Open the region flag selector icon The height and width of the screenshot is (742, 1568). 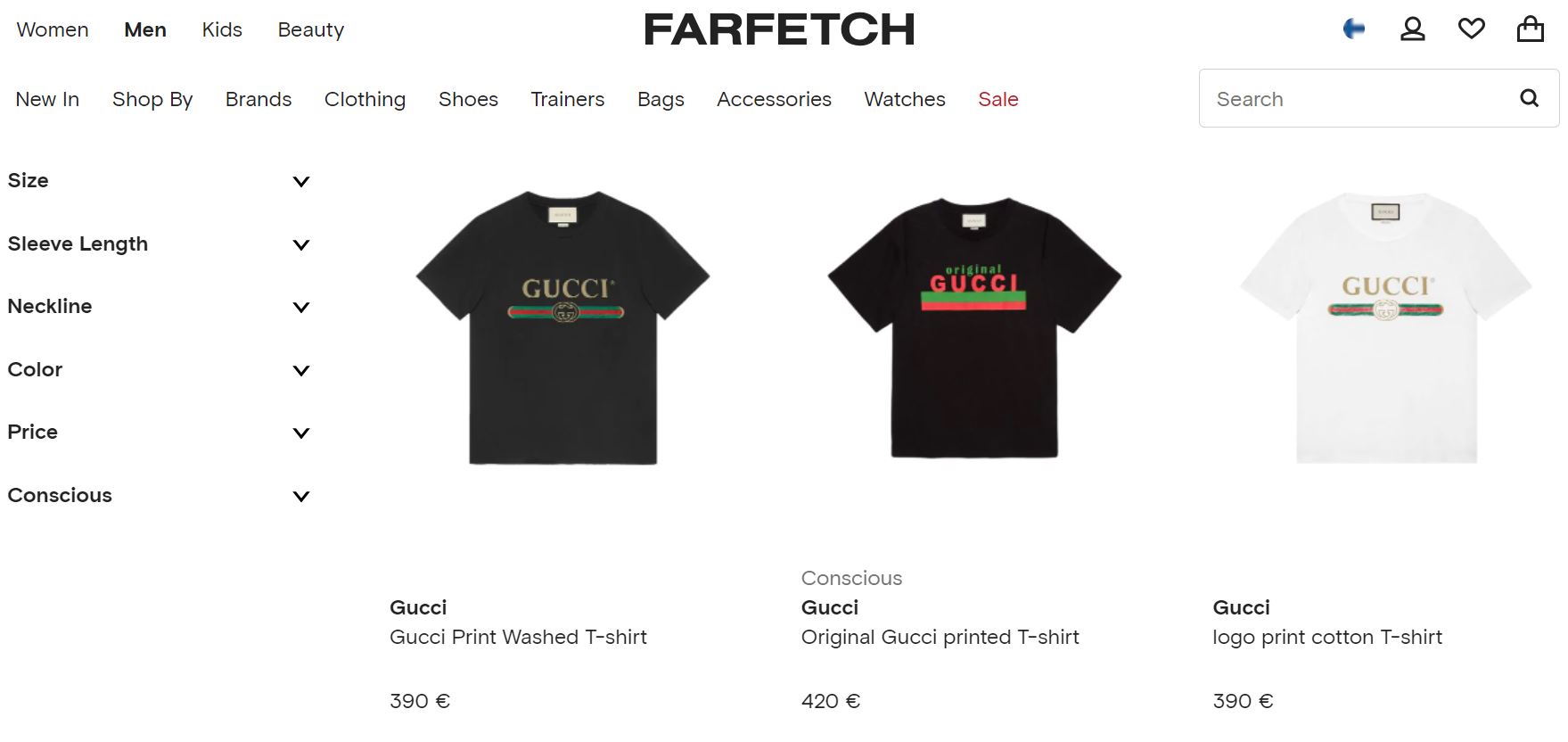click(1354, 29)
